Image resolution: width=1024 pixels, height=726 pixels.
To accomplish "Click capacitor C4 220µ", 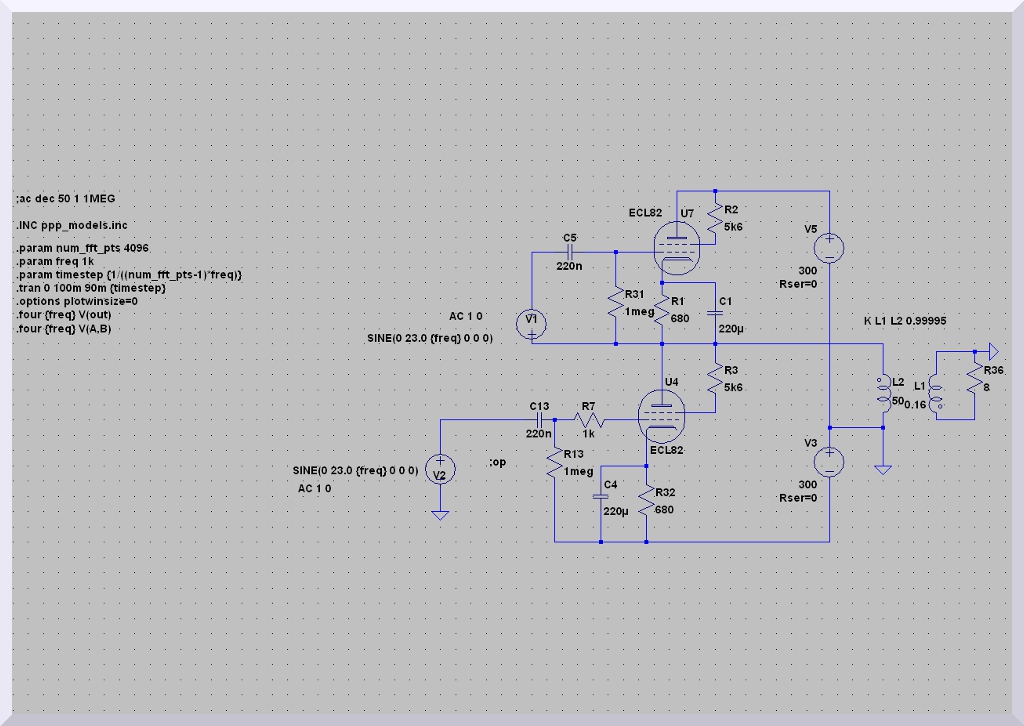I will tap(601, 496).
